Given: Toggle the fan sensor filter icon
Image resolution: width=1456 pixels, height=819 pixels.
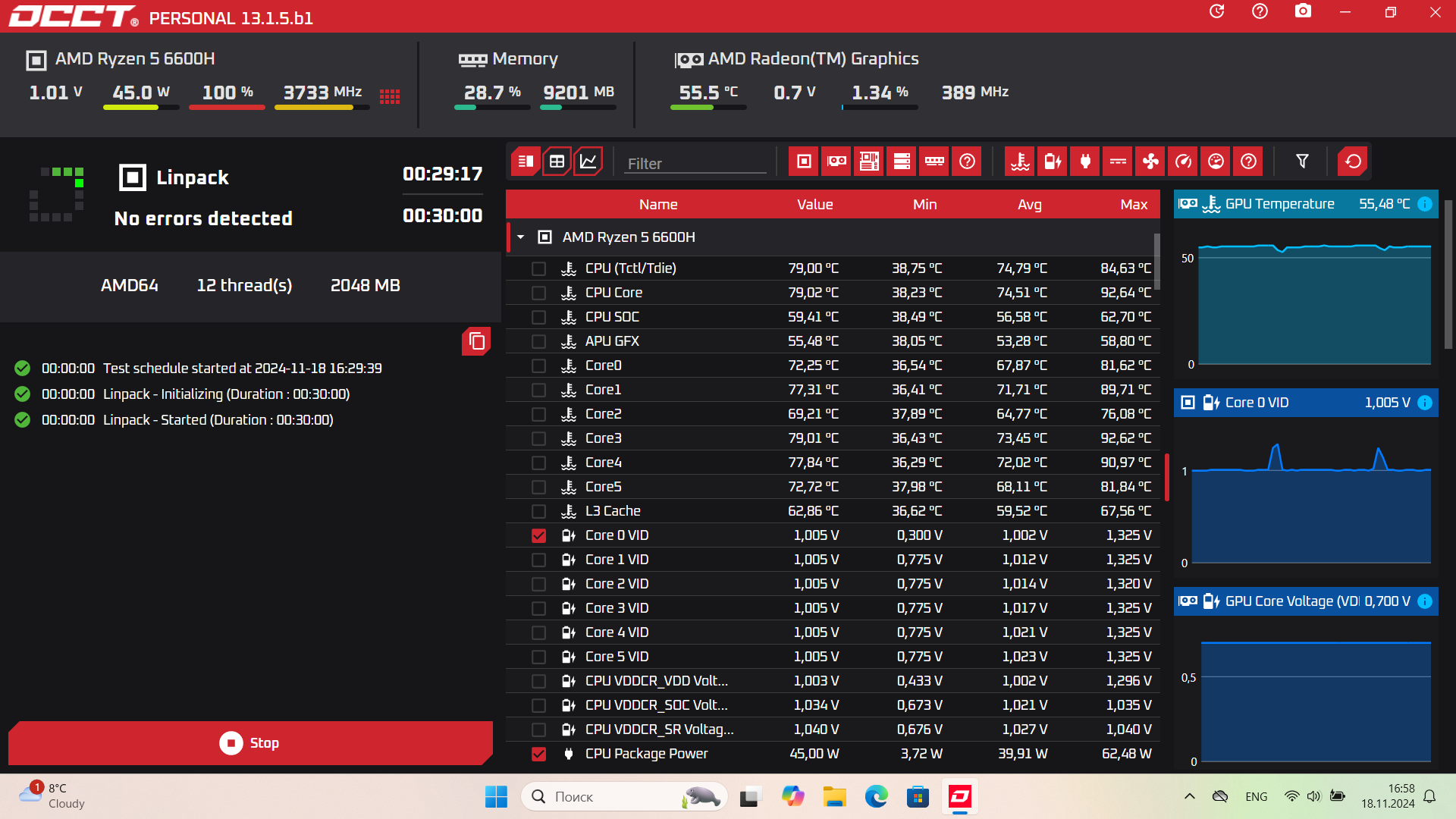Looking at the screenshot, I should point(1150,162).
